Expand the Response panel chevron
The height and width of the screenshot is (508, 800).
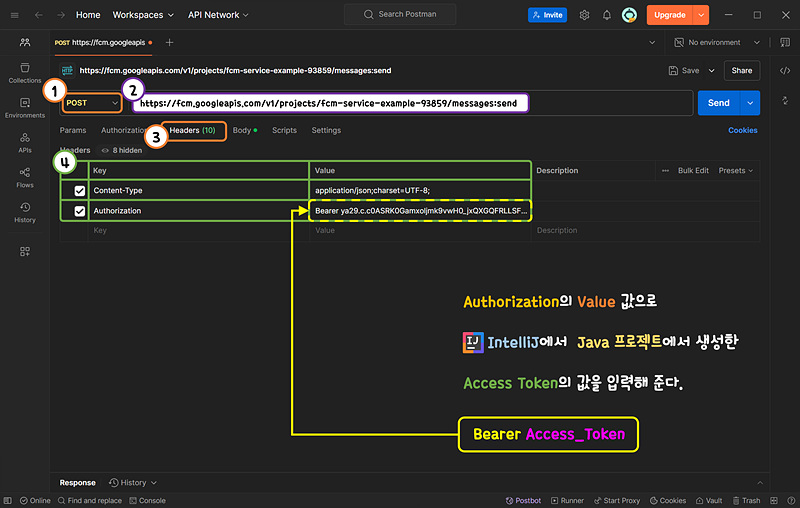[760, 482]
